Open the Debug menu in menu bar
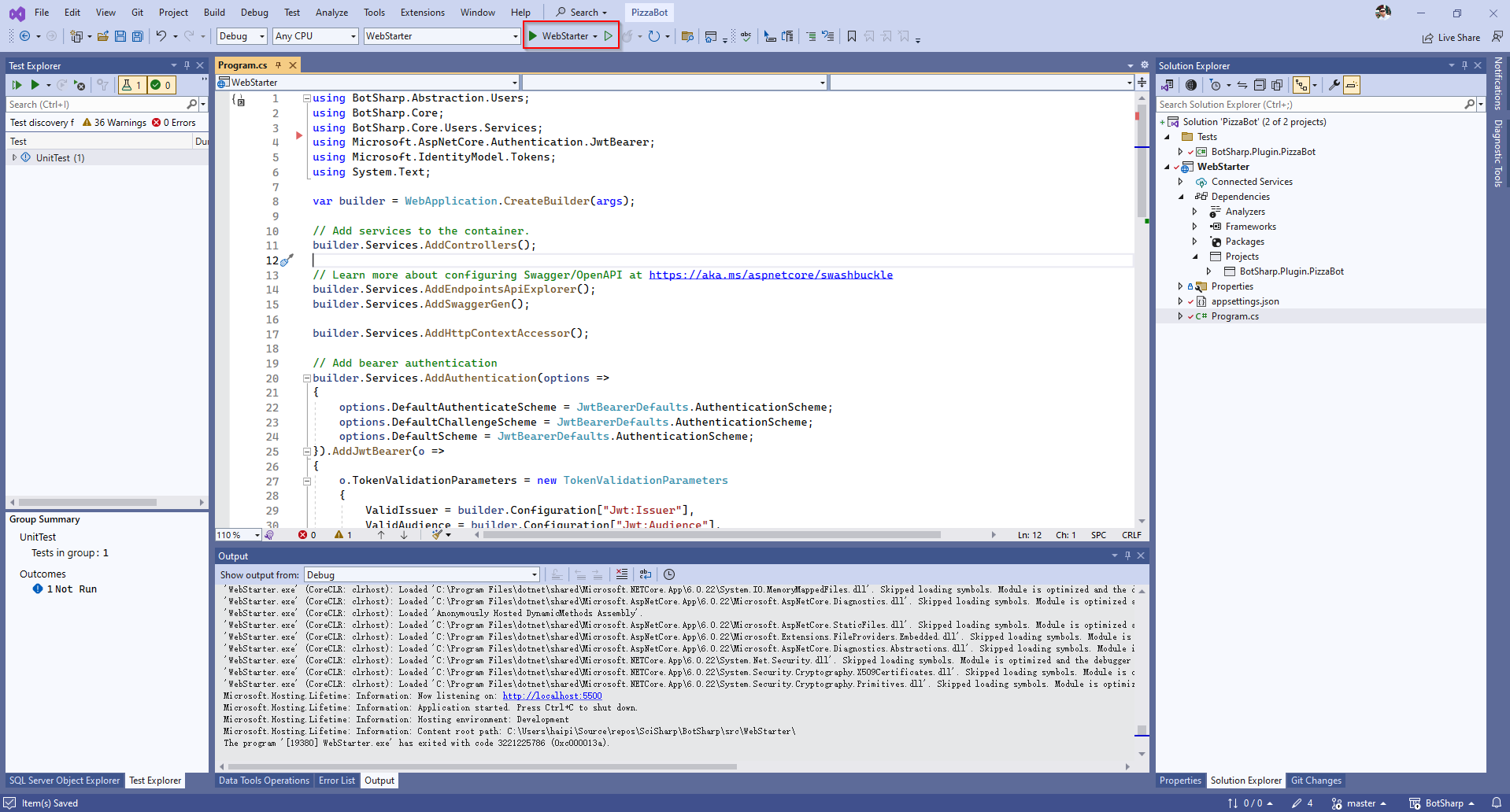This screenshot has width=1510, height=812. coord(254,13)
